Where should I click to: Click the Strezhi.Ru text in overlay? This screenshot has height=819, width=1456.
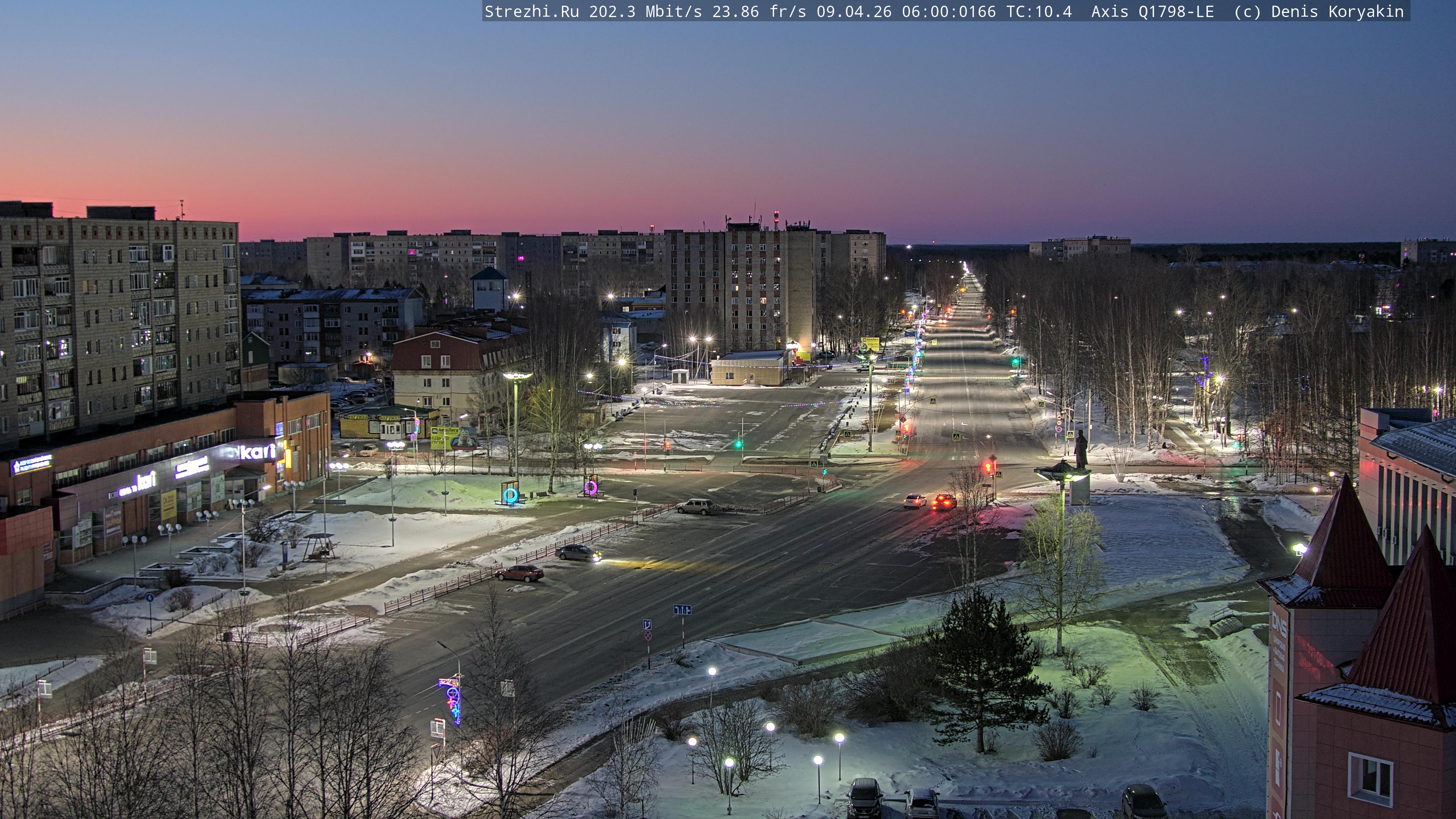[531, 12]
